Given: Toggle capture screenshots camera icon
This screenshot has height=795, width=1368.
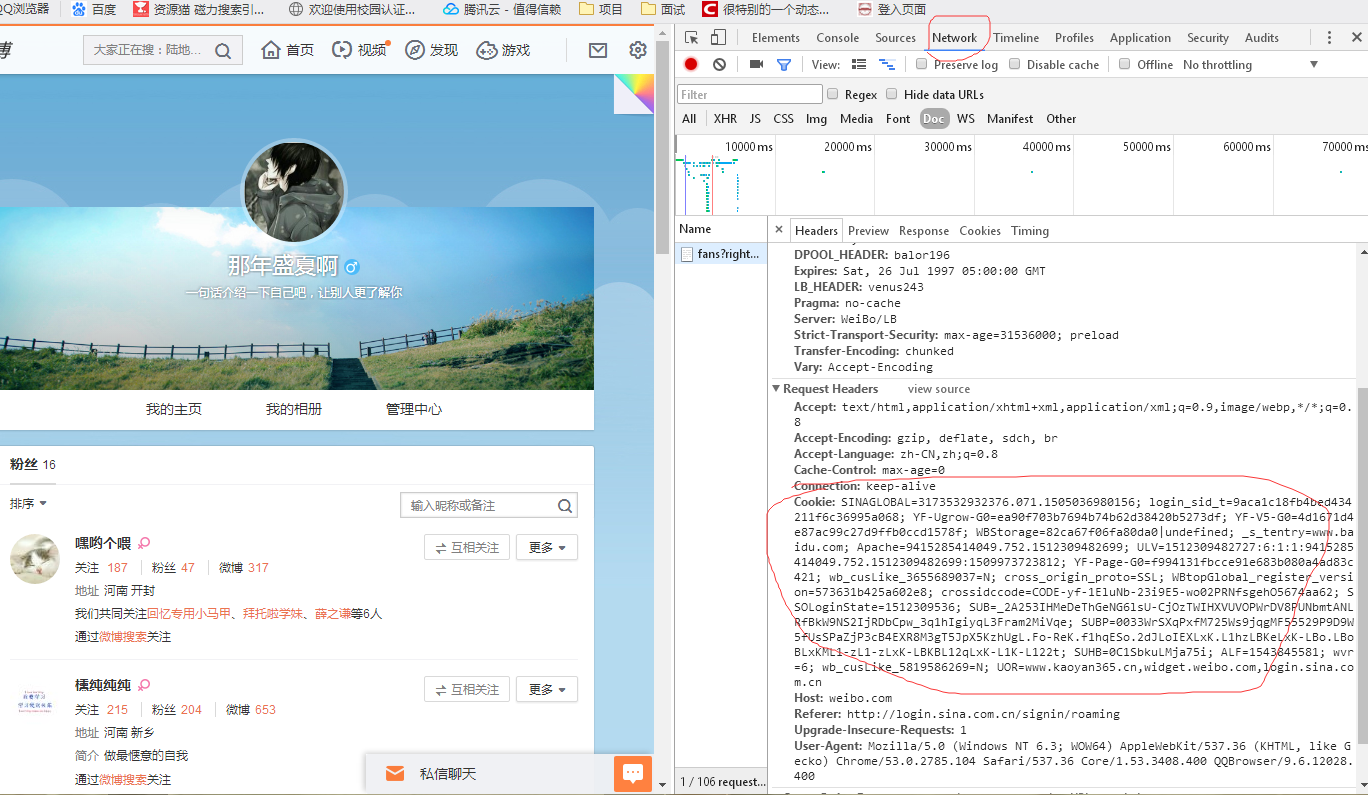Looking at the screenshot, I should (x=756, y=64).
